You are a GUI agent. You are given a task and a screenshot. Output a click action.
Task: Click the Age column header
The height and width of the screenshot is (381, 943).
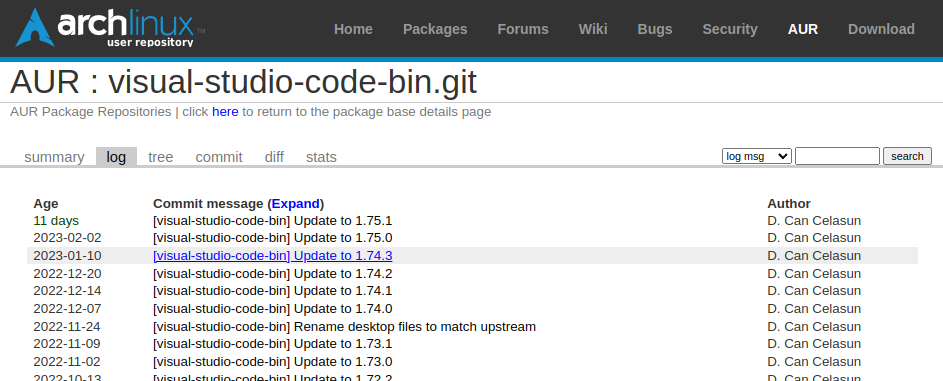point(46,204)
